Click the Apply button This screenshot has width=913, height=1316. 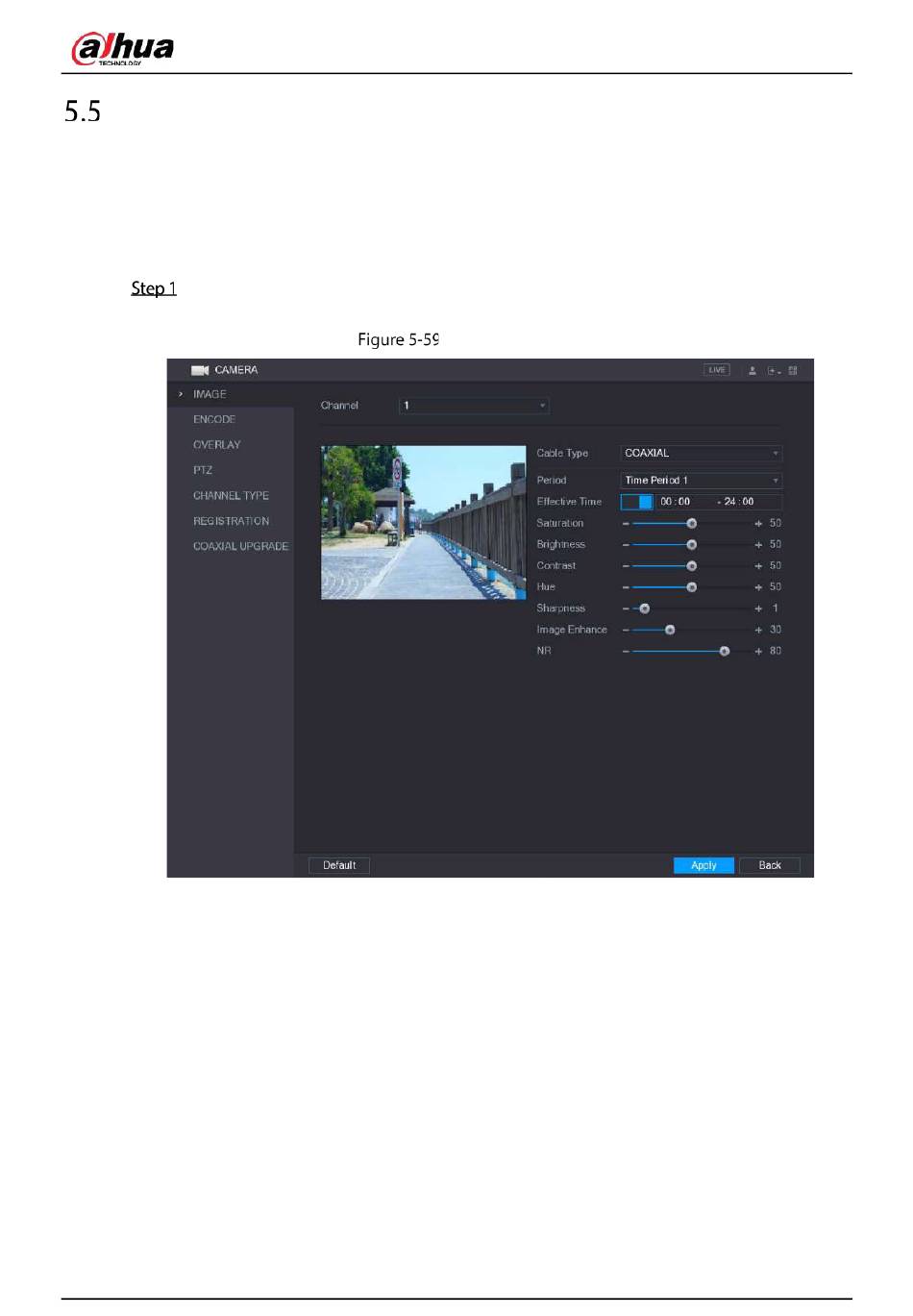click(x=703, y=865)
